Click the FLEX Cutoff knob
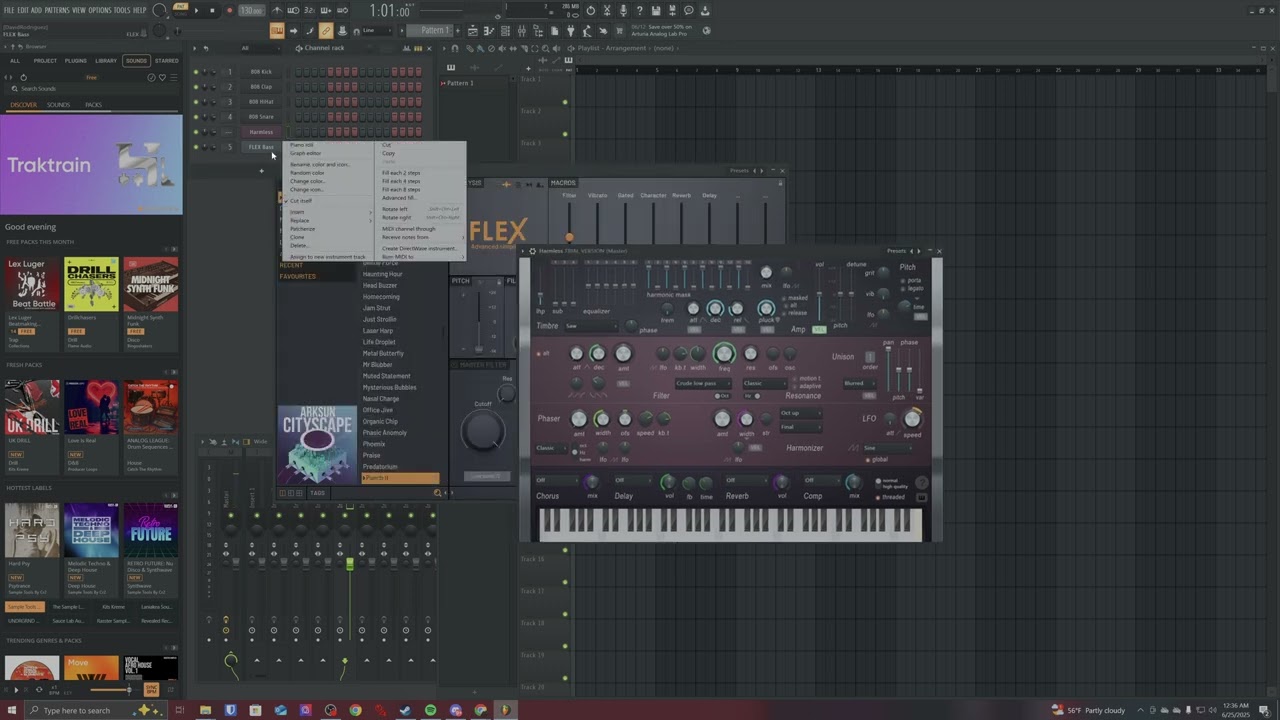 (x=482, y=431)
